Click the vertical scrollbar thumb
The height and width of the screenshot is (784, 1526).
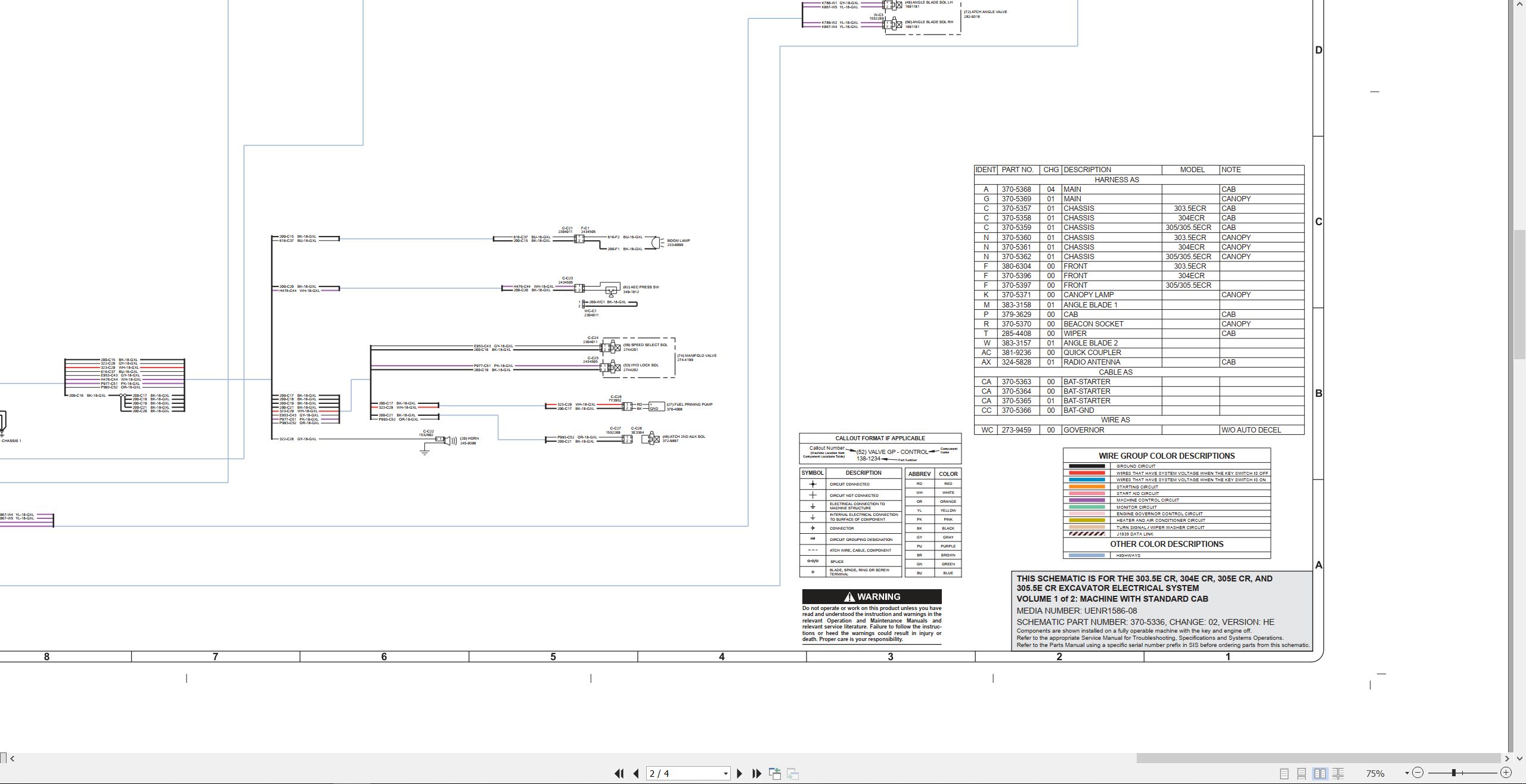coord(1520,294)
